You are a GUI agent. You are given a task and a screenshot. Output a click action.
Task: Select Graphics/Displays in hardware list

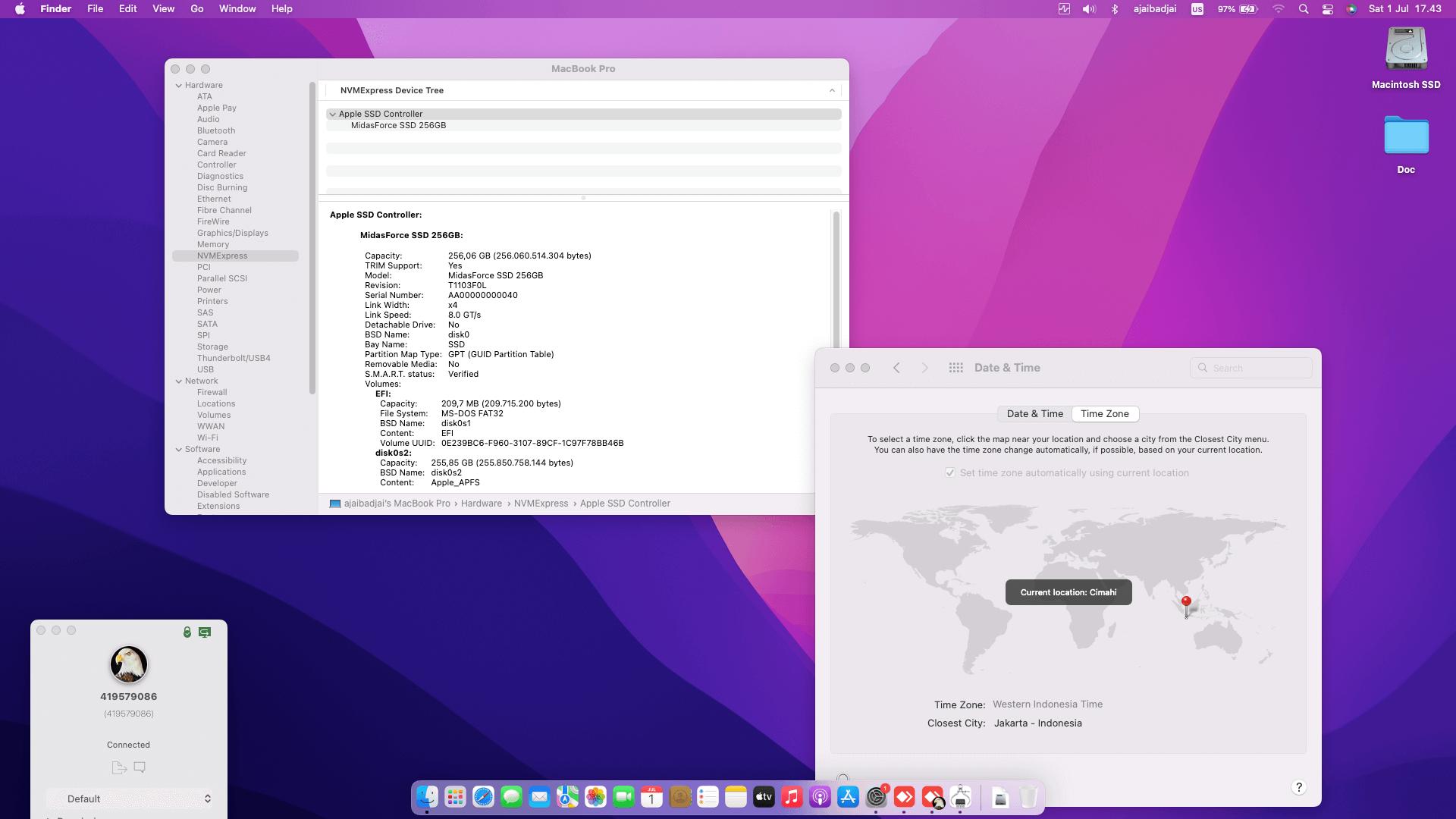point(232,233)
